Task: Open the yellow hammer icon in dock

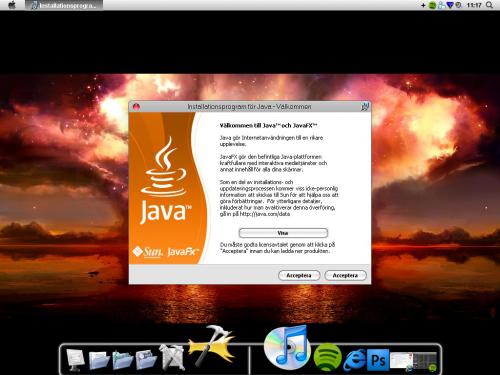Action: tap(212, 346)
